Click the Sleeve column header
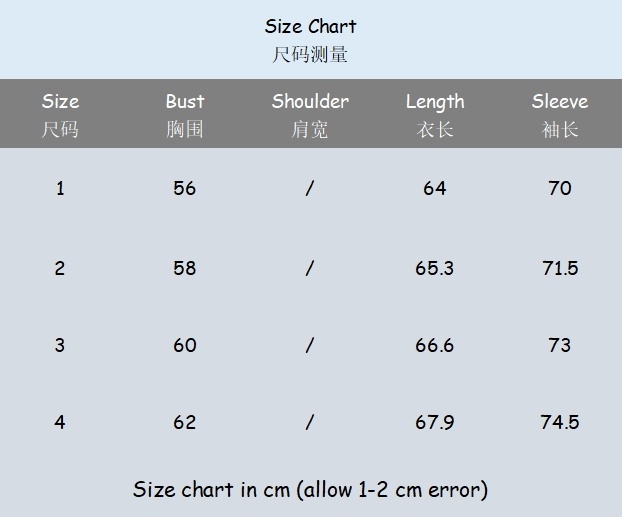622x517 pixels. pos(560,102)
